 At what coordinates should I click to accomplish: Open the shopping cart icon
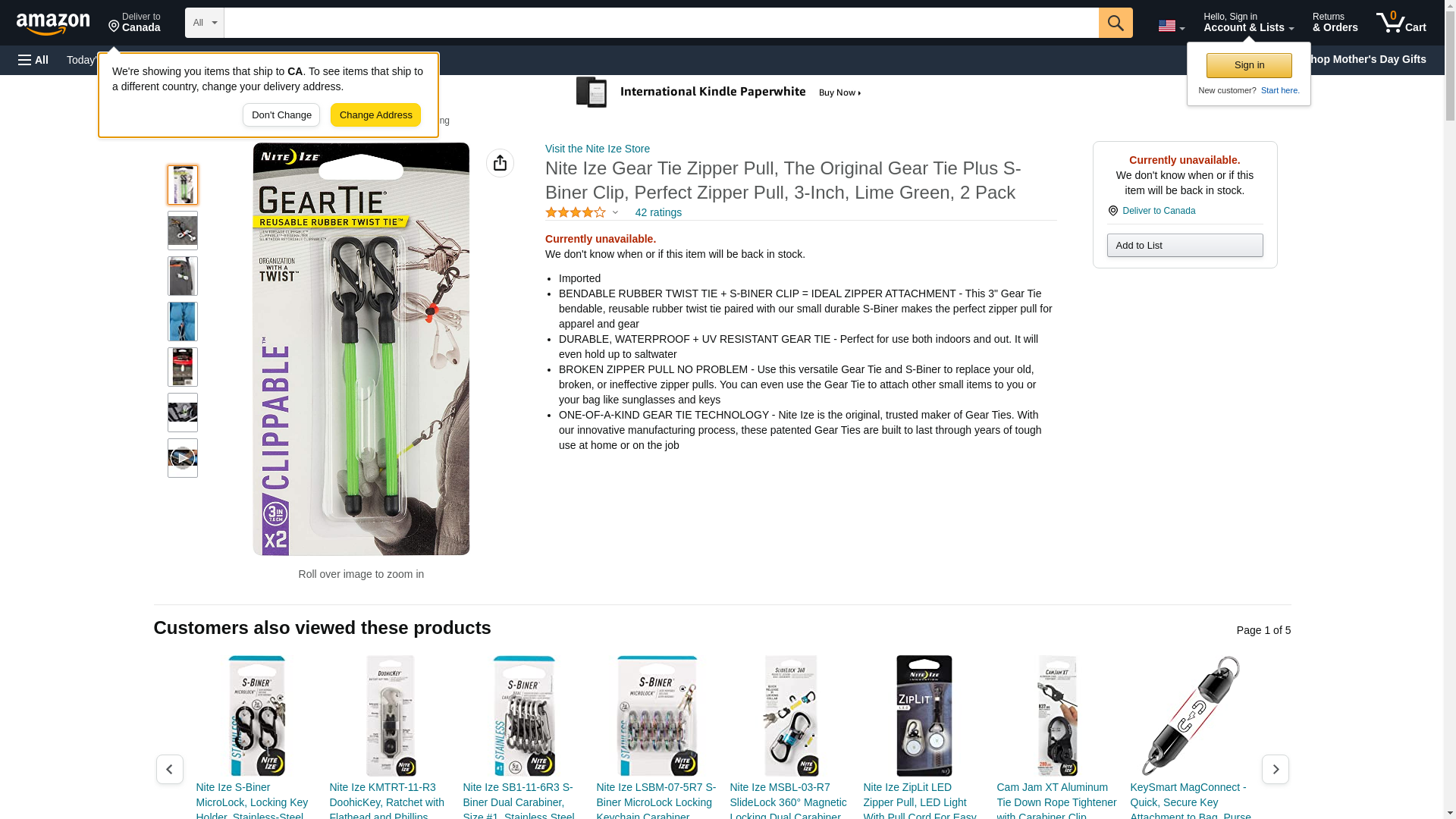1401,23
